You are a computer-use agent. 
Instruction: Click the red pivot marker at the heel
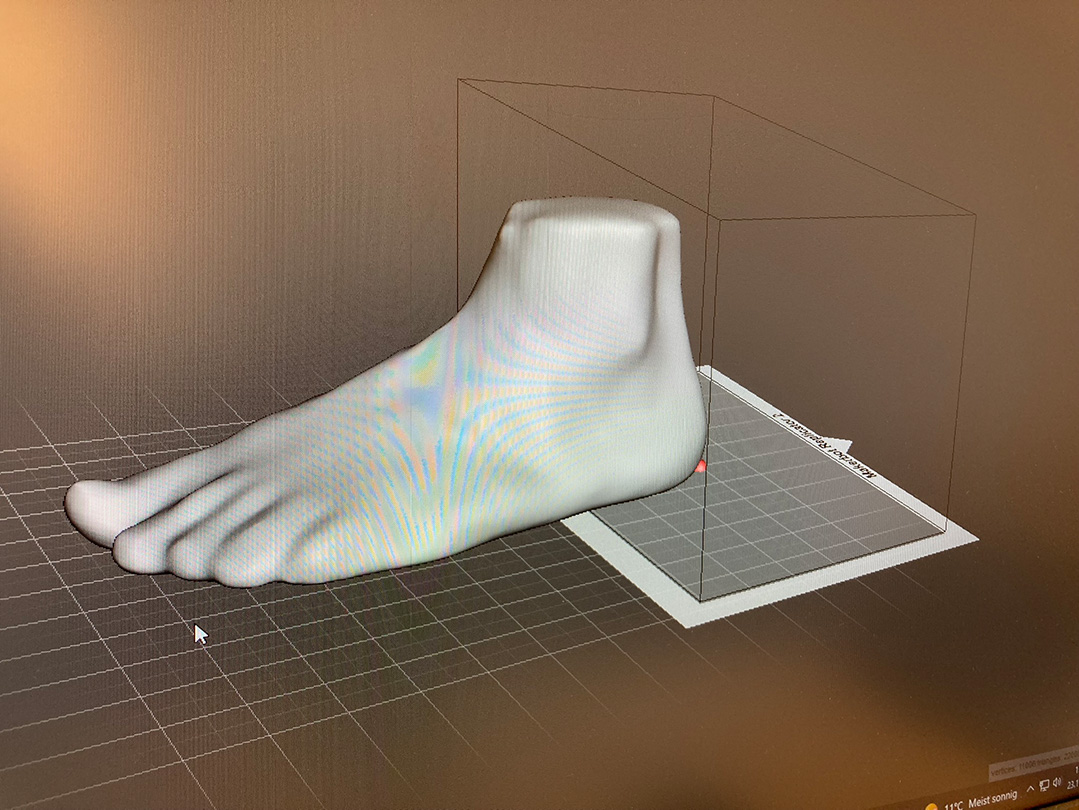(x=701, y=467)
